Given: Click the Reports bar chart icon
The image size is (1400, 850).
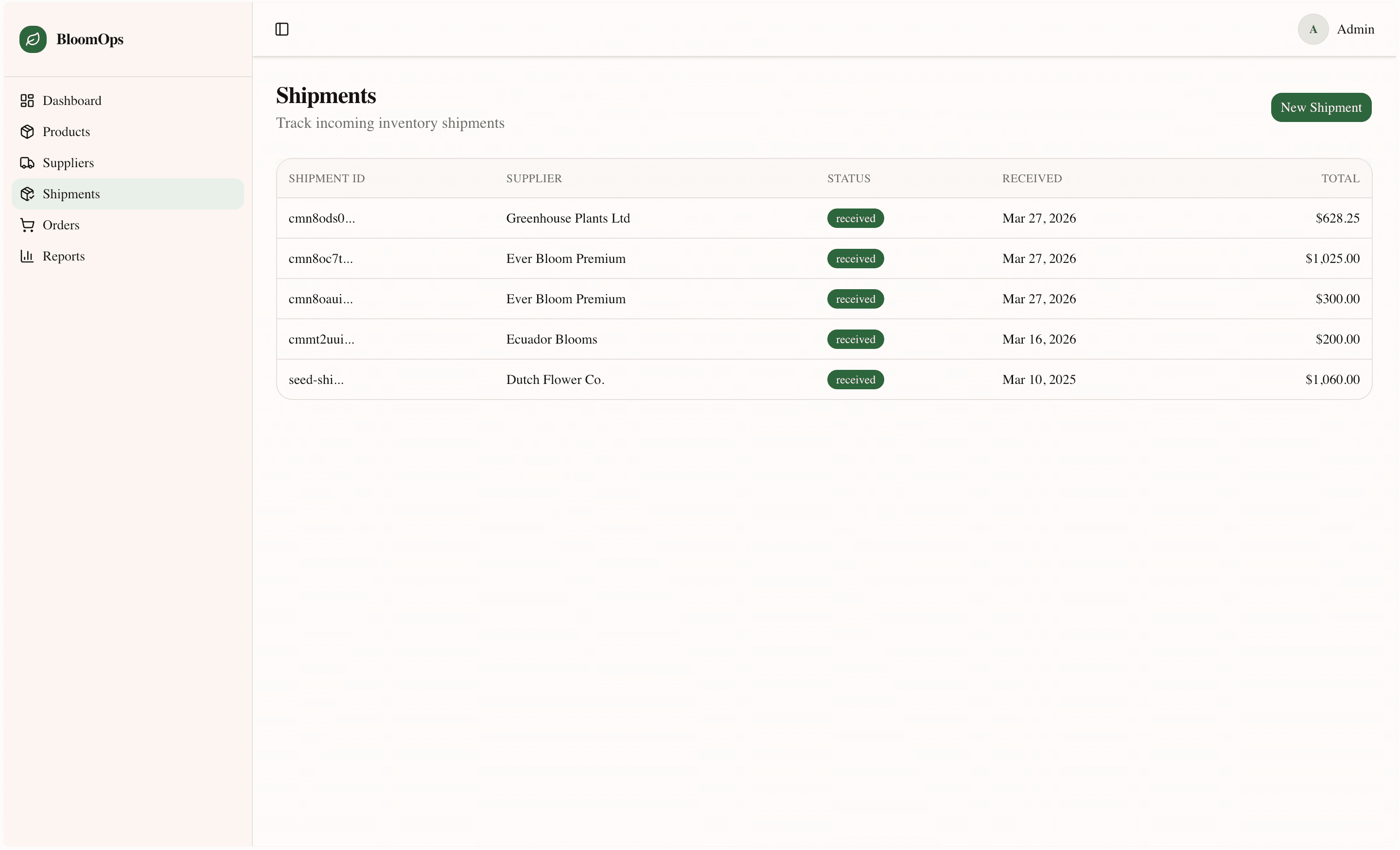Looking at the screenshot, I should tap(27, 256).
